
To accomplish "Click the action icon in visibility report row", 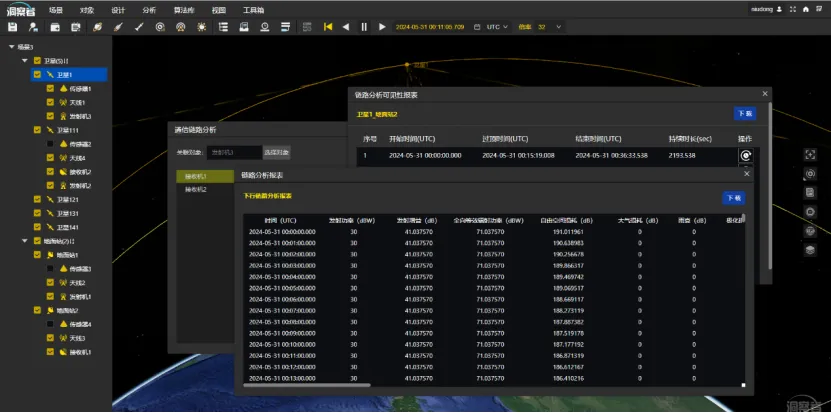I will click(x=745, y=156).
